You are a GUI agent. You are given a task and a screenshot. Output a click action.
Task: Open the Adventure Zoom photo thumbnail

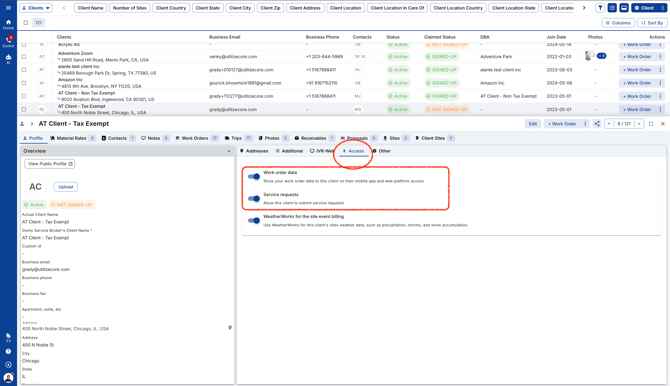[590, 56]
